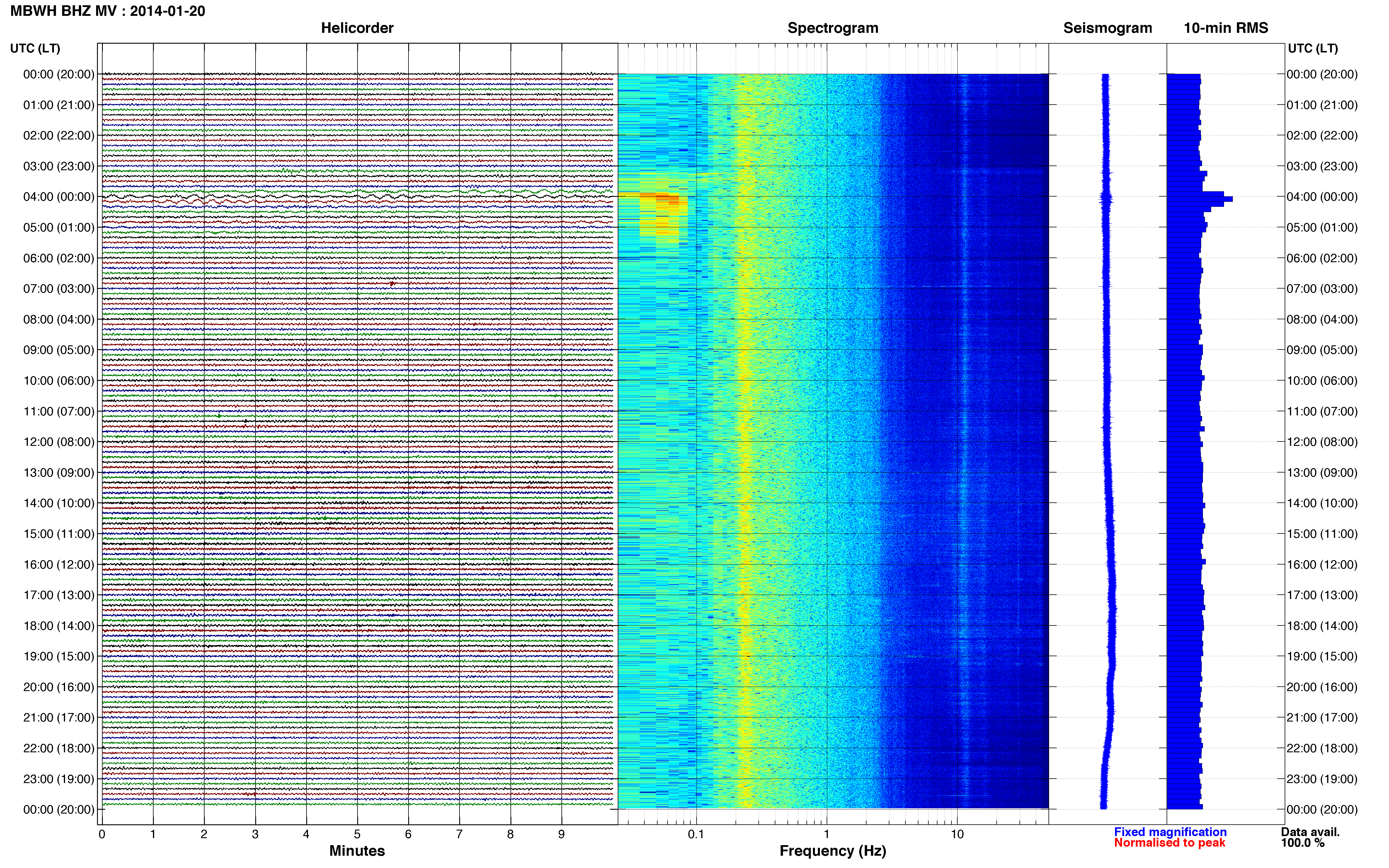Click the minute tick label '5'
The height and width of the screenshot is (868, 1389).
357,834
